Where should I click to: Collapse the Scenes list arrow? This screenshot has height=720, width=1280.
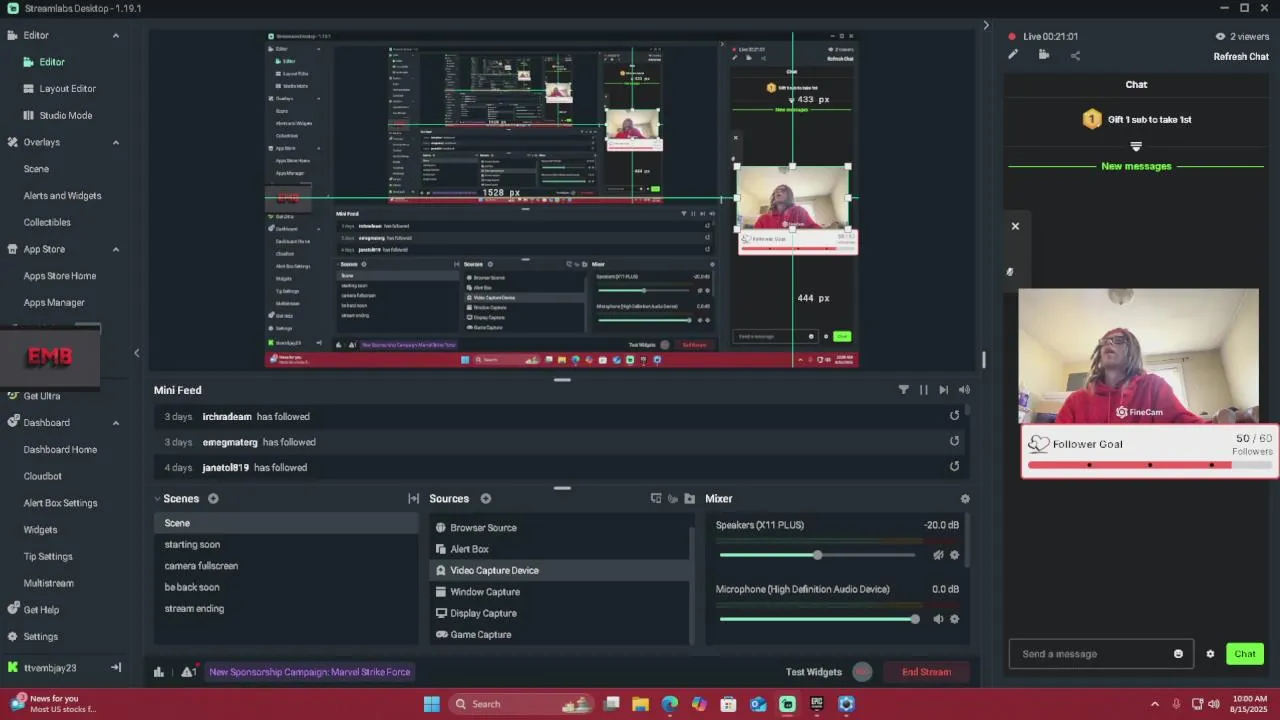pyautogui.click(x=158, y=499)
